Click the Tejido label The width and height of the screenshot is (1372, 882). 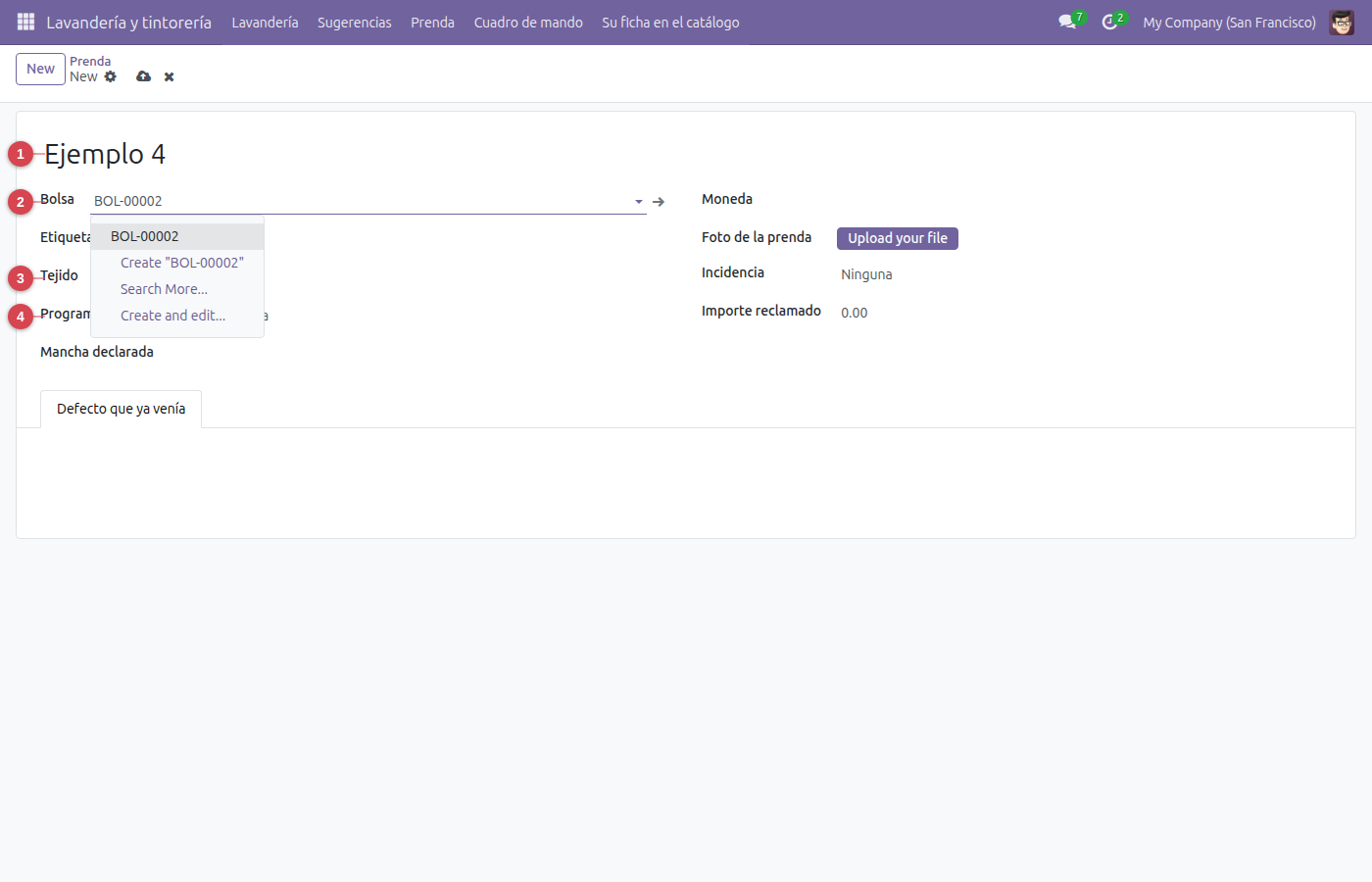pos(59,275)
